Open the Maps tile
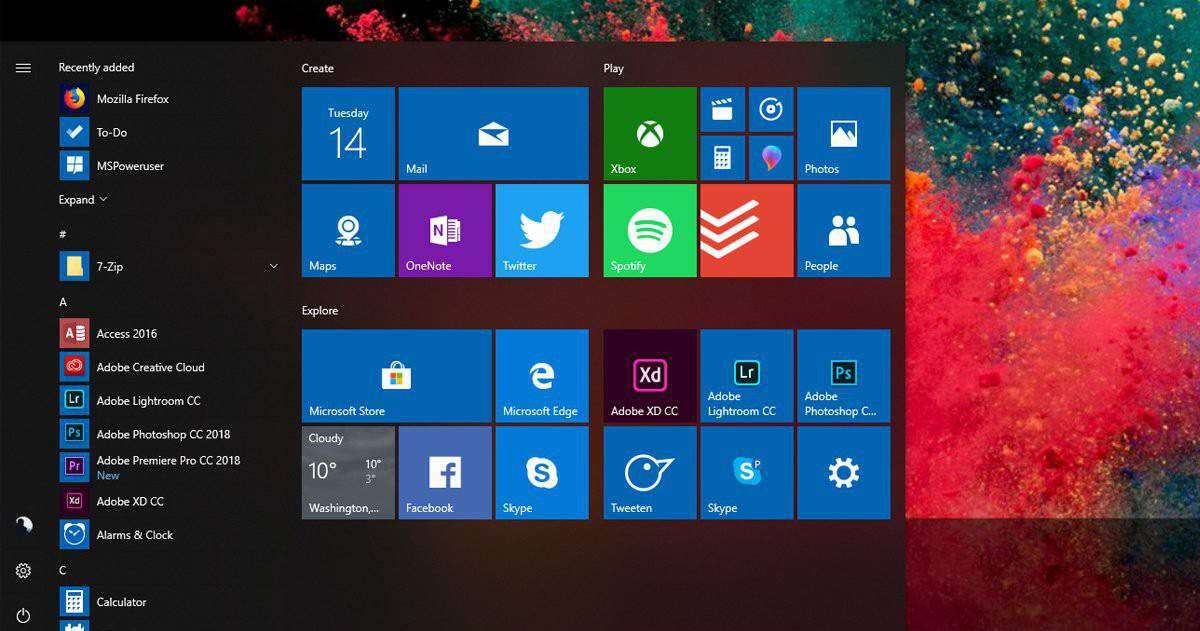1200x631 pixels. click(x=348, y=230)
